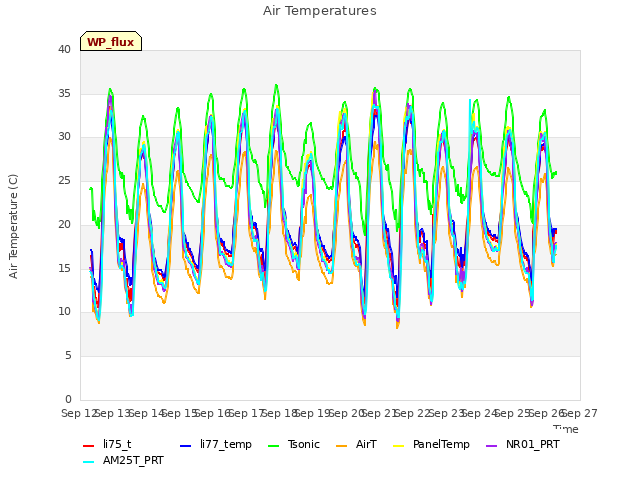The image size is (640, 480).
Task: Click the cyan AM25T_PRT legend color marker
Action: coord(89,462)
